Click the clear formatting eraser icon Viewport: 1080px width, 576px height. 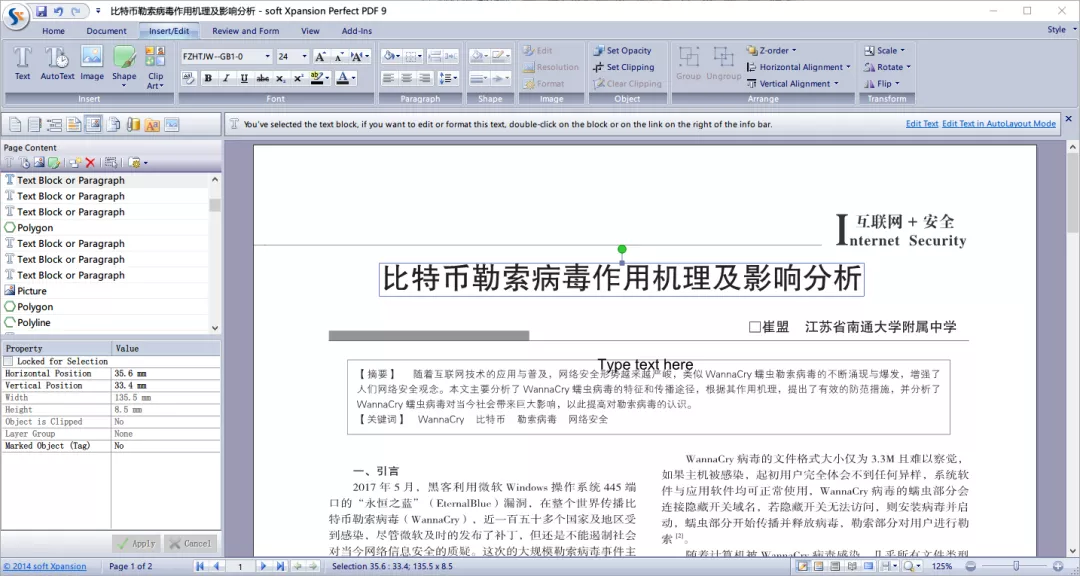(188, 79)
